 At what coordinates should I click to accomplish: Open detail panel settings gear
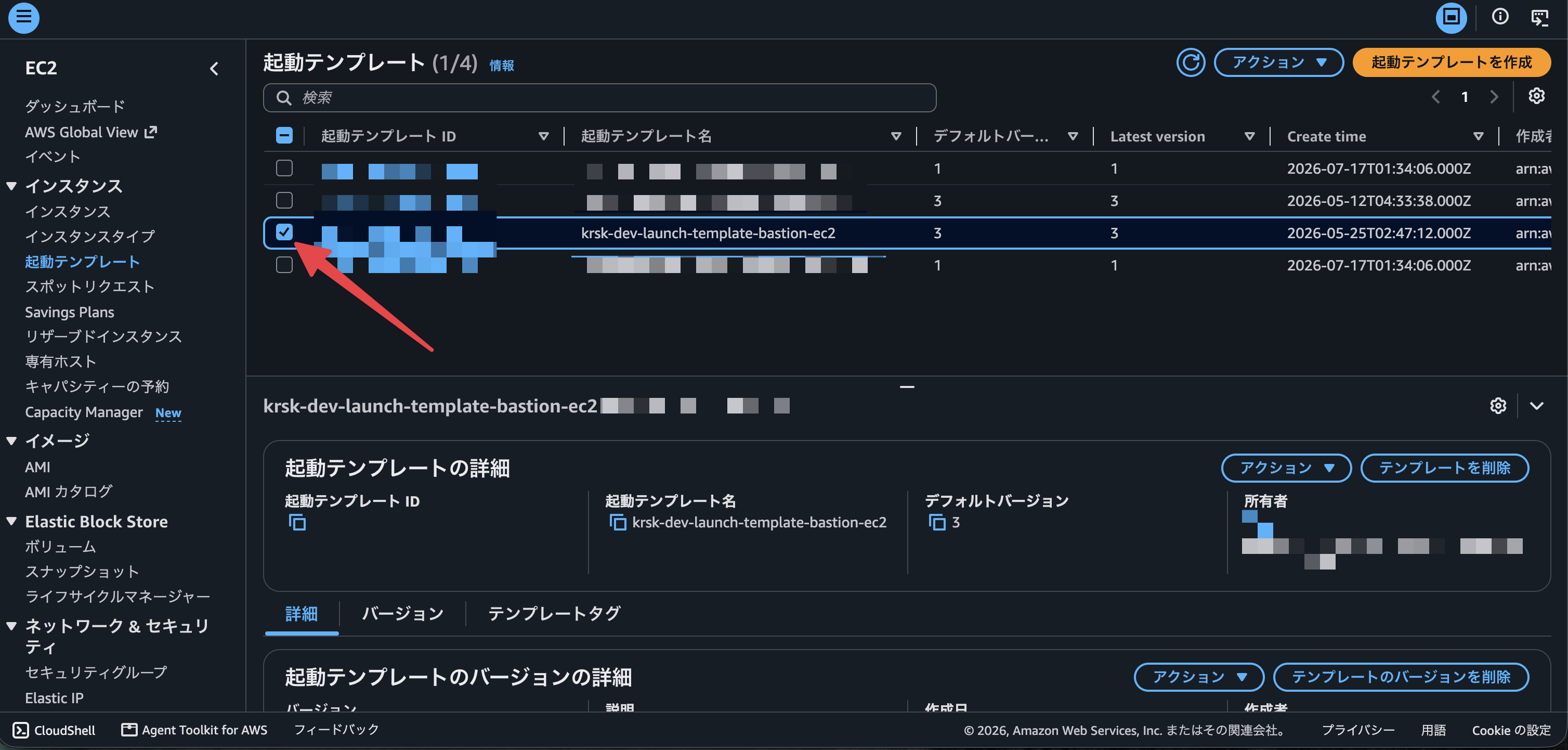1498,406
